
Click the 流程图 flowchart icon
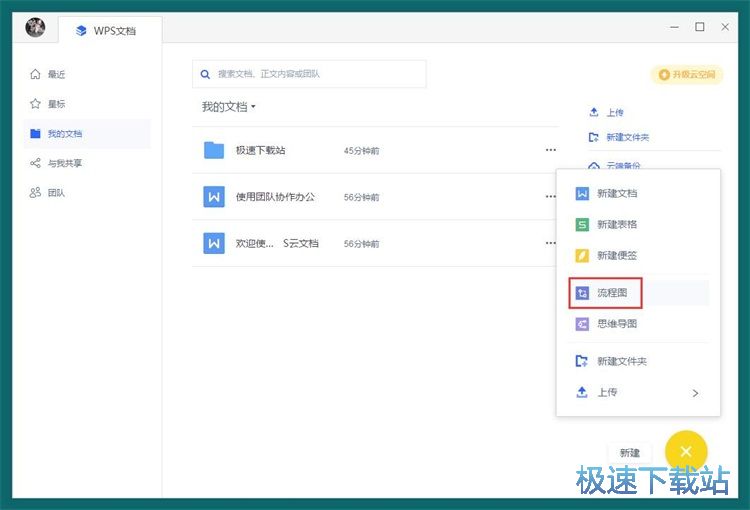[582, 293]
